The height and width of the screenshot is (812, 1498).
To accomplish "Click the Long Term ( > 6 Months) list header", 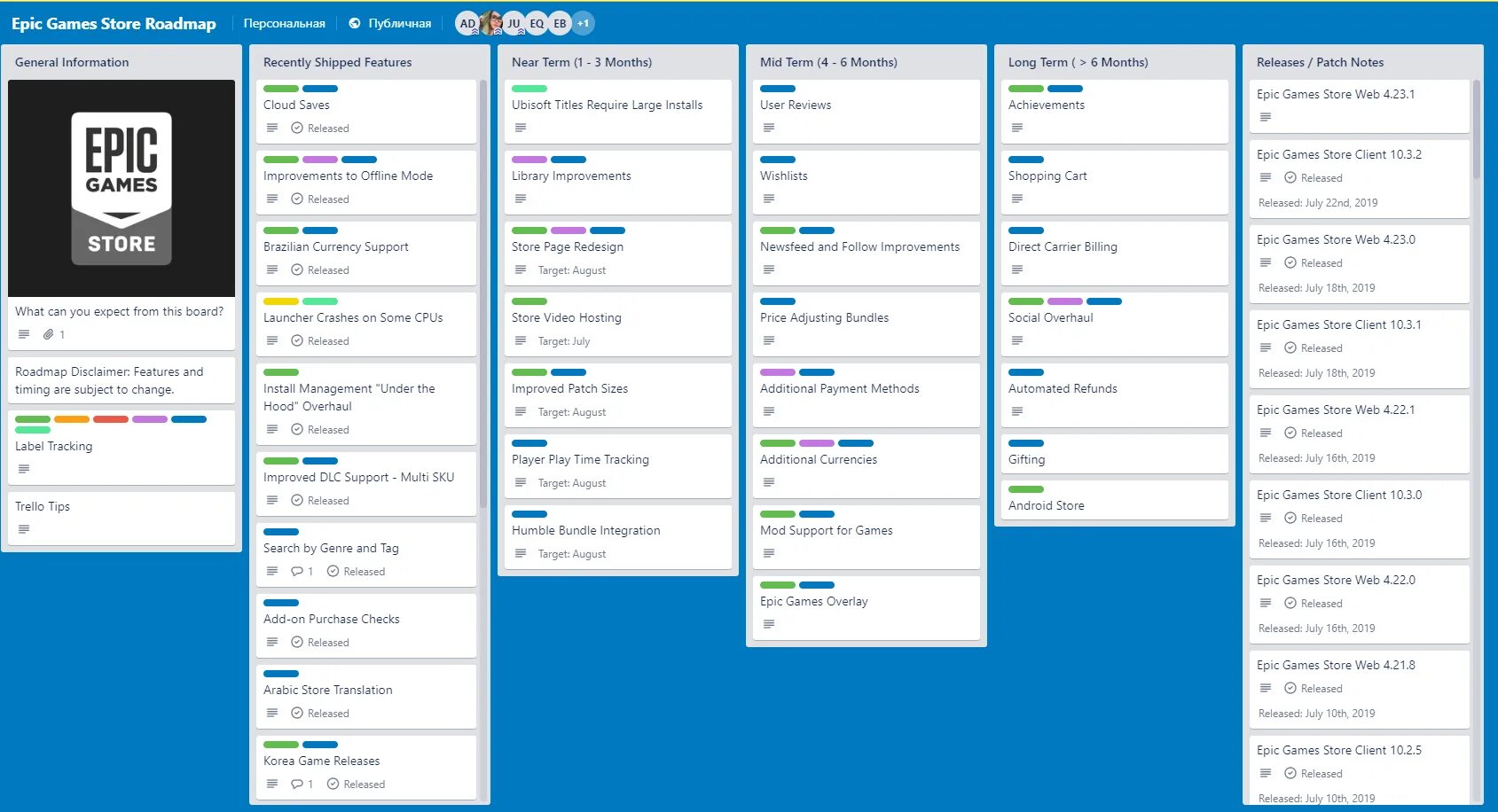I will coord(1078,62).
